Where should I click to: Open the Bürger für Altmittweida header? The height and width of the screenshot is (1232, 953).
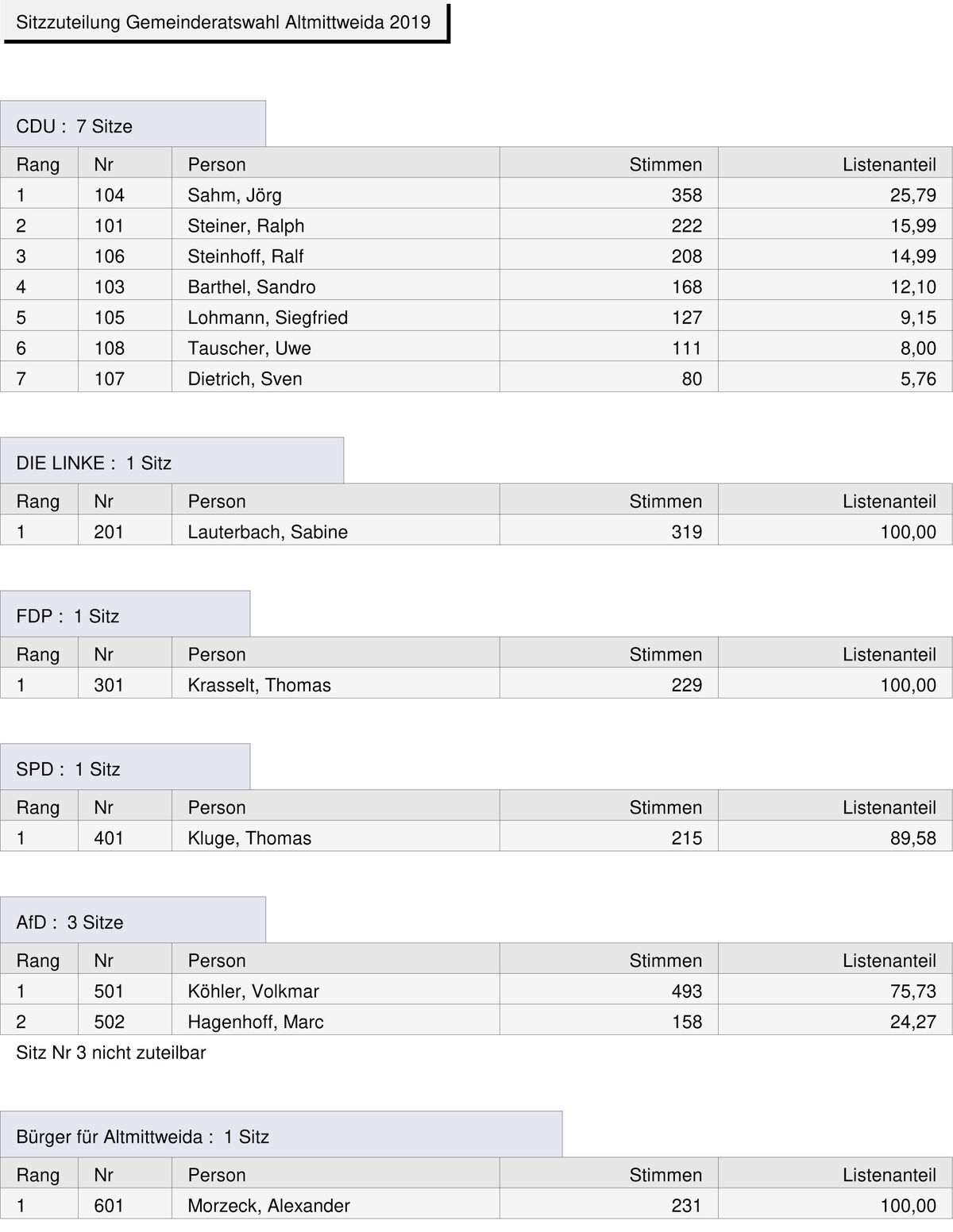281,1134
